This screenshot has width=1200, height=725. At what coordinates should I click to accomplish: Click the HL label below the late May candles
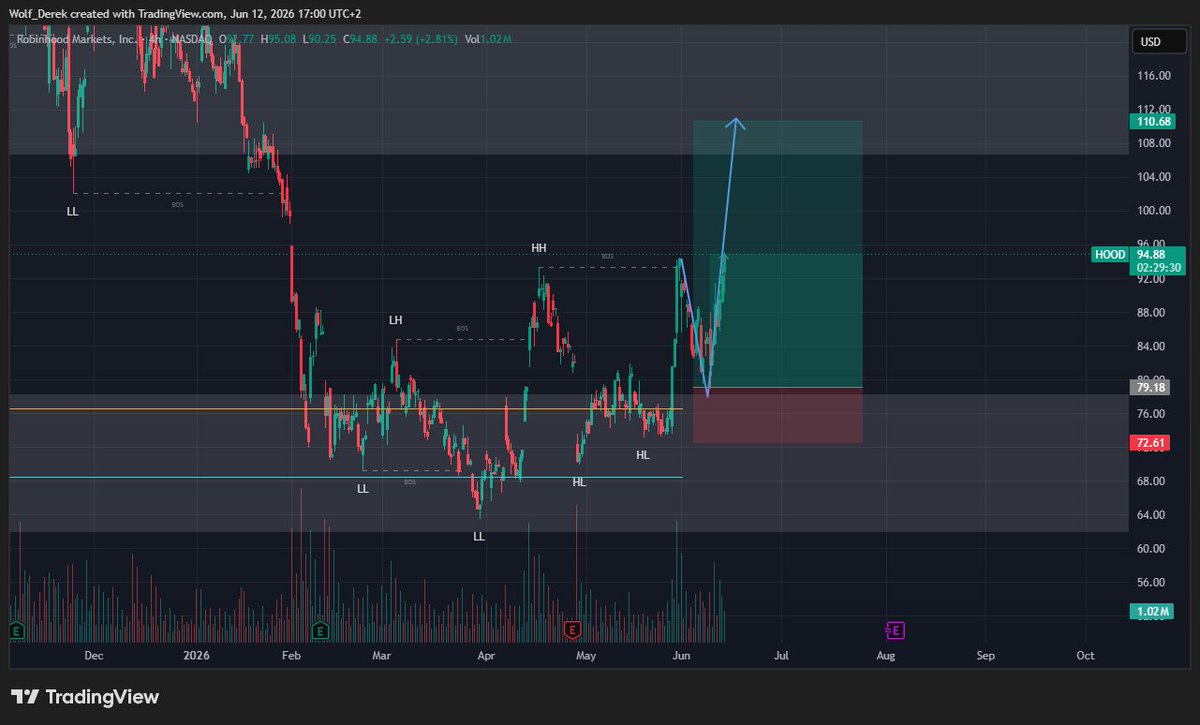click(x=643, y=455)
